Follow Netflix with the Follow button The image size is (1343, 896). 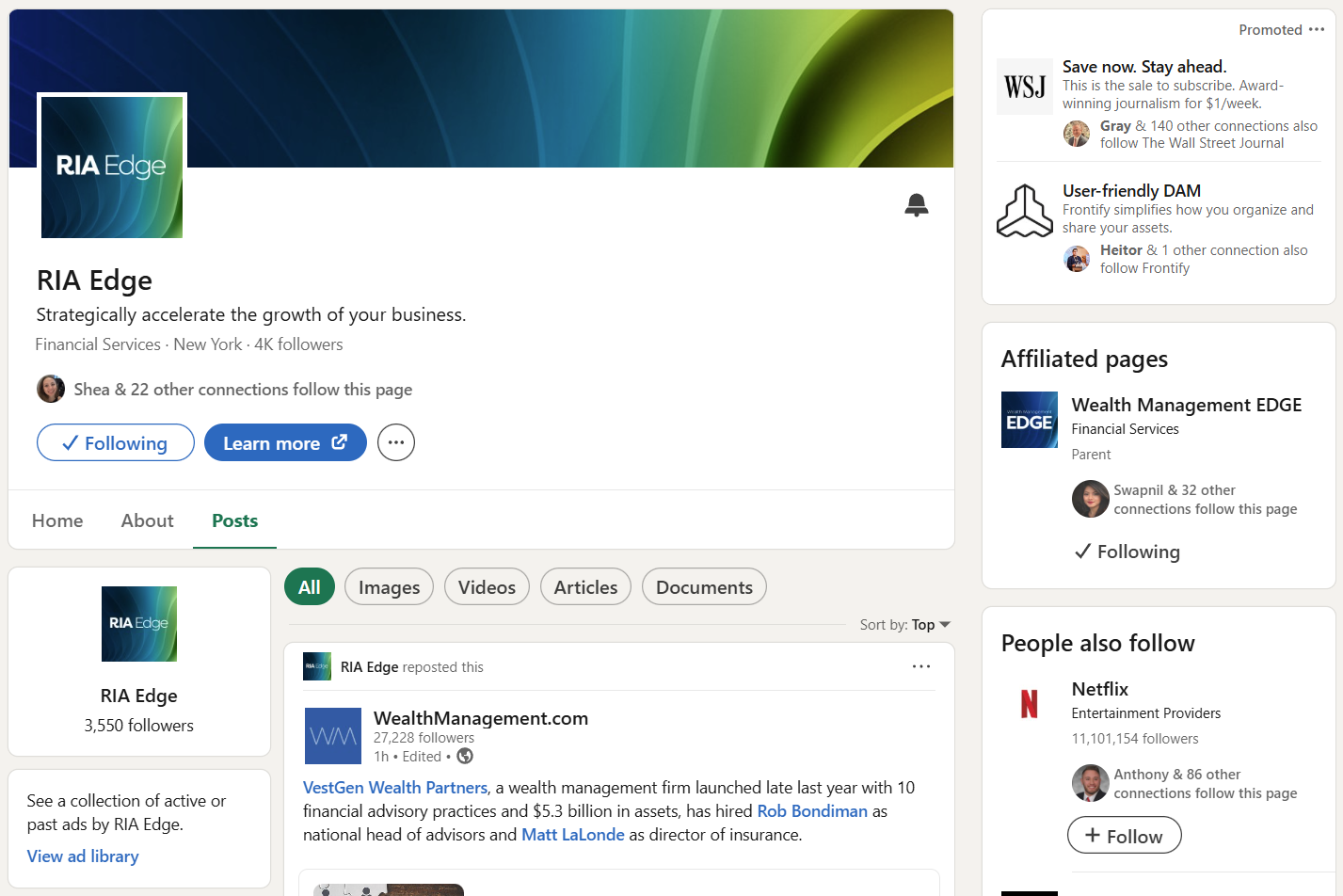pos(1124,835)
